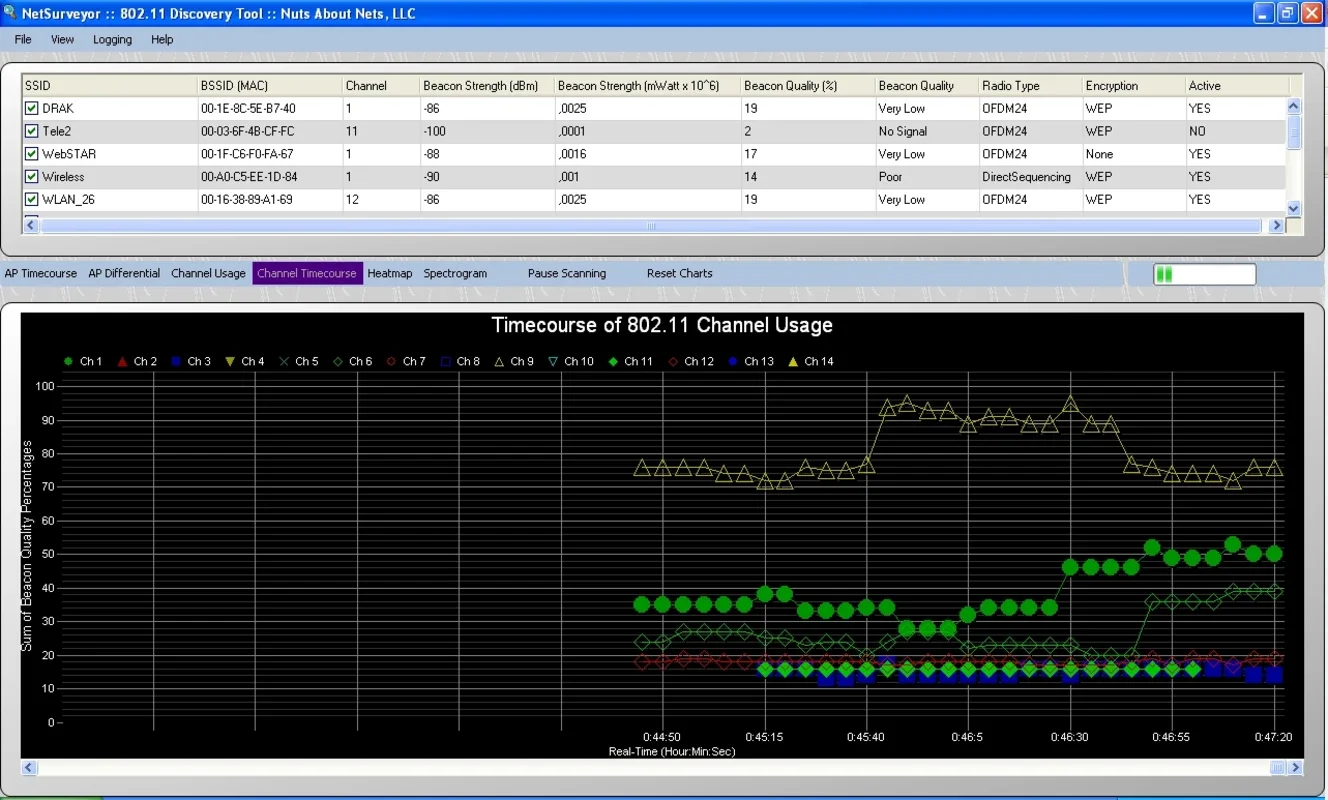
Task: Uncheck the WLAN_26 network checkbox
Action: tap(32, 199)
